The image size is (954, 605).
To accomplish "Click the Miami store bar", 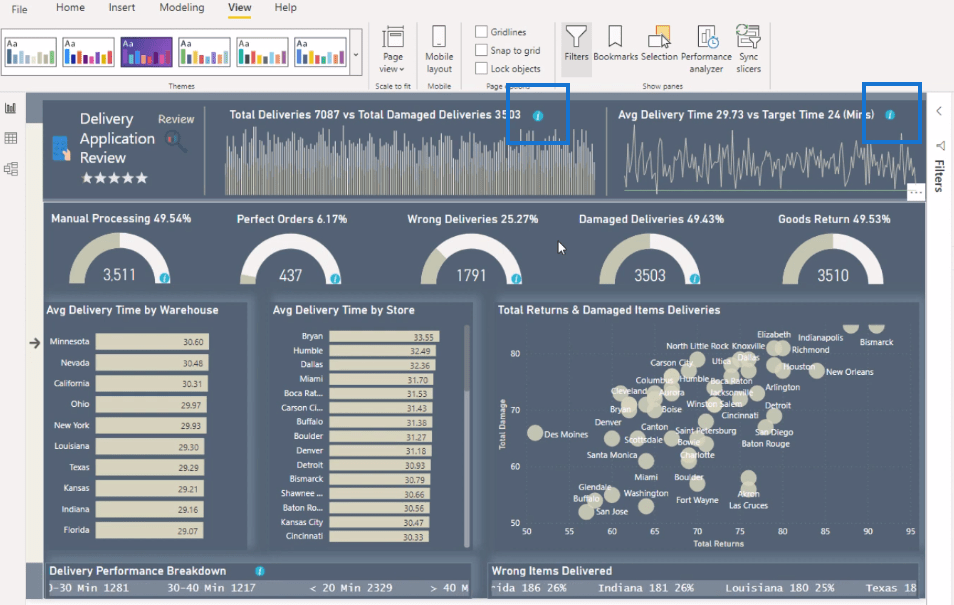I will coord(381,379).
